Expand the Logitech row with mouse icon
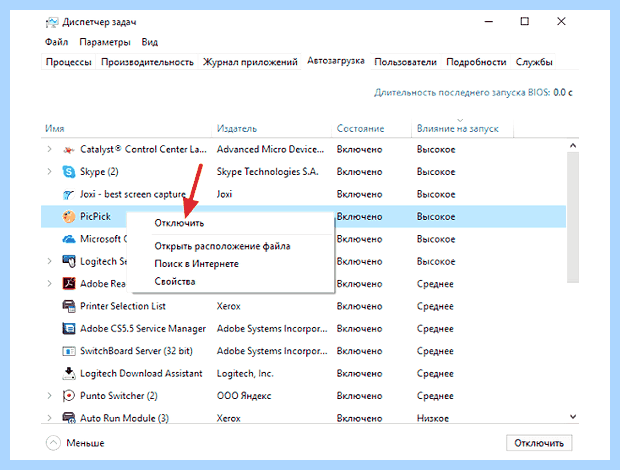 coord(49,261)
